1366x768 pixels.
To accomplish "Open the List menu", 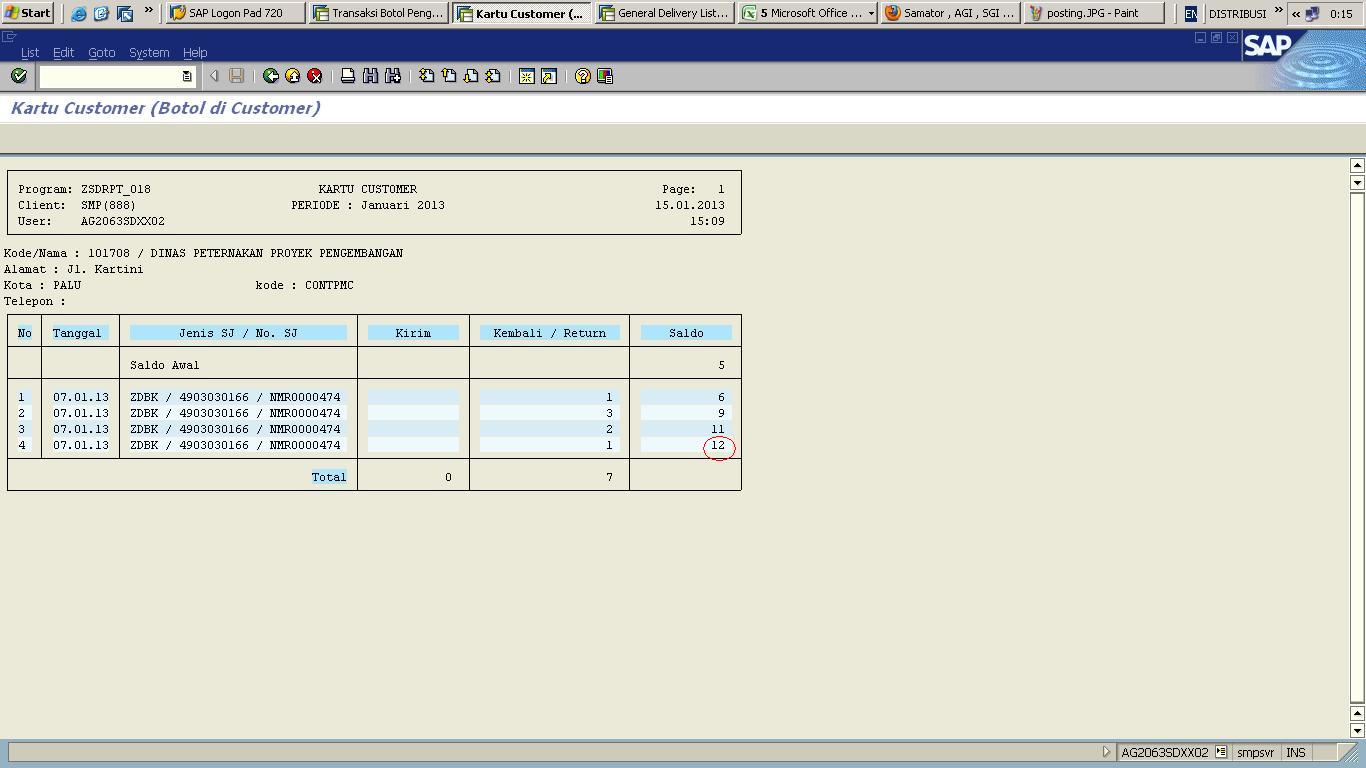I will [30, 52].
